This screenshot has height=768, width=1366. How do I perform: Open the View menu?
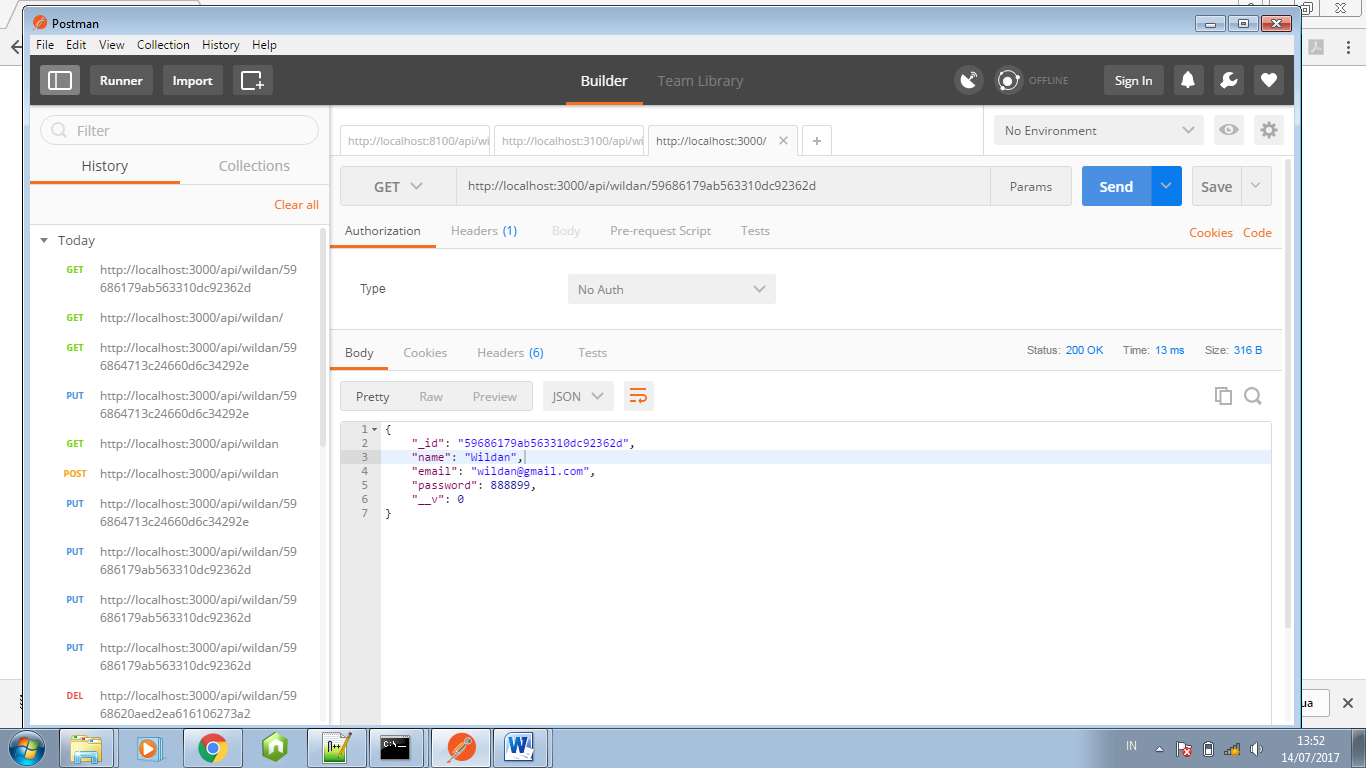click(x=112, y=45)
